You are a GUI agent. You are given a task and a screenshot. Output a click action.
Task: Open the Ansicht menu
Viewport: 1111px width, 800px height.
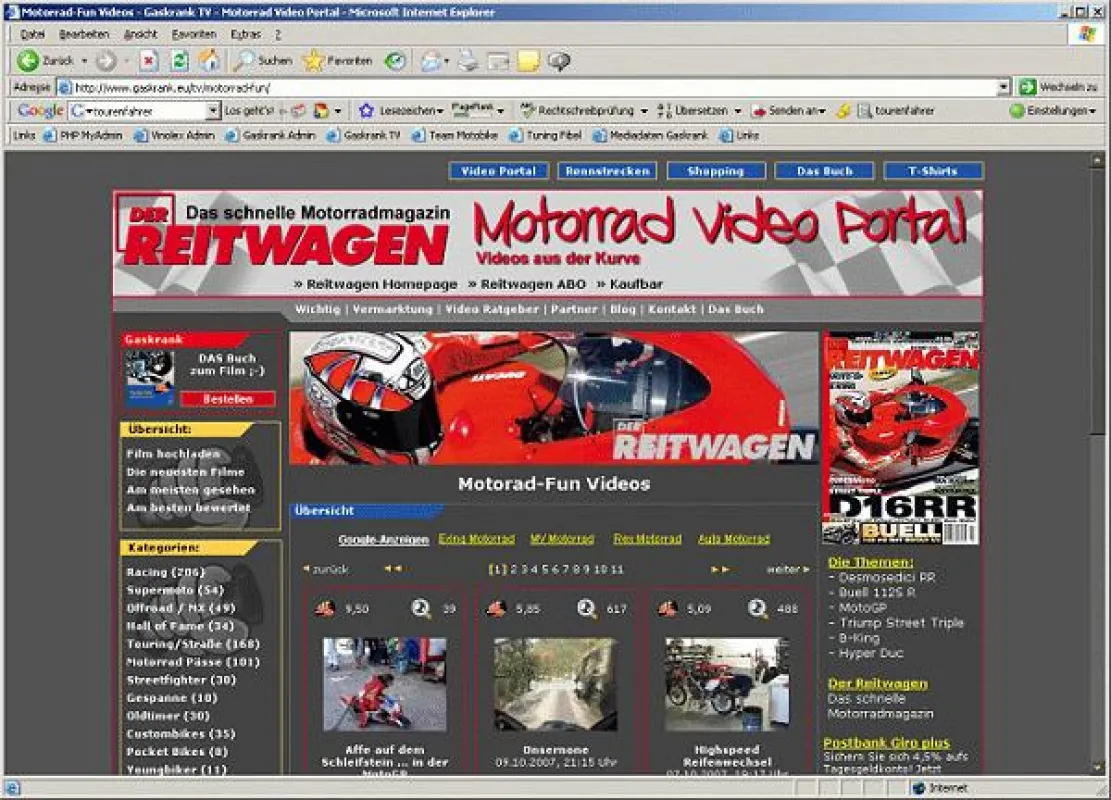pos(140,34)
